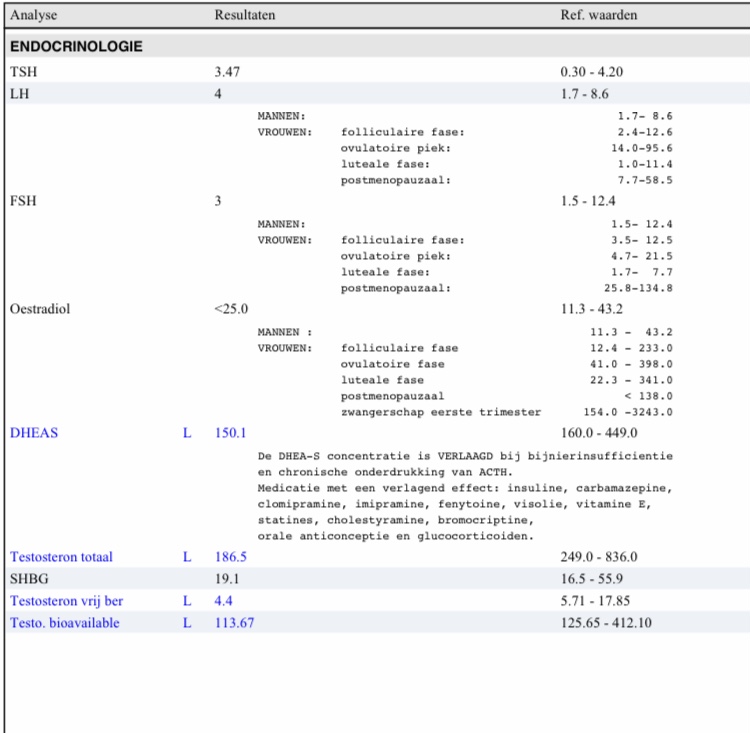The width and height of the screenshot is (750, 733).
Task: Click the Resultaten column header
Action: 245,16
